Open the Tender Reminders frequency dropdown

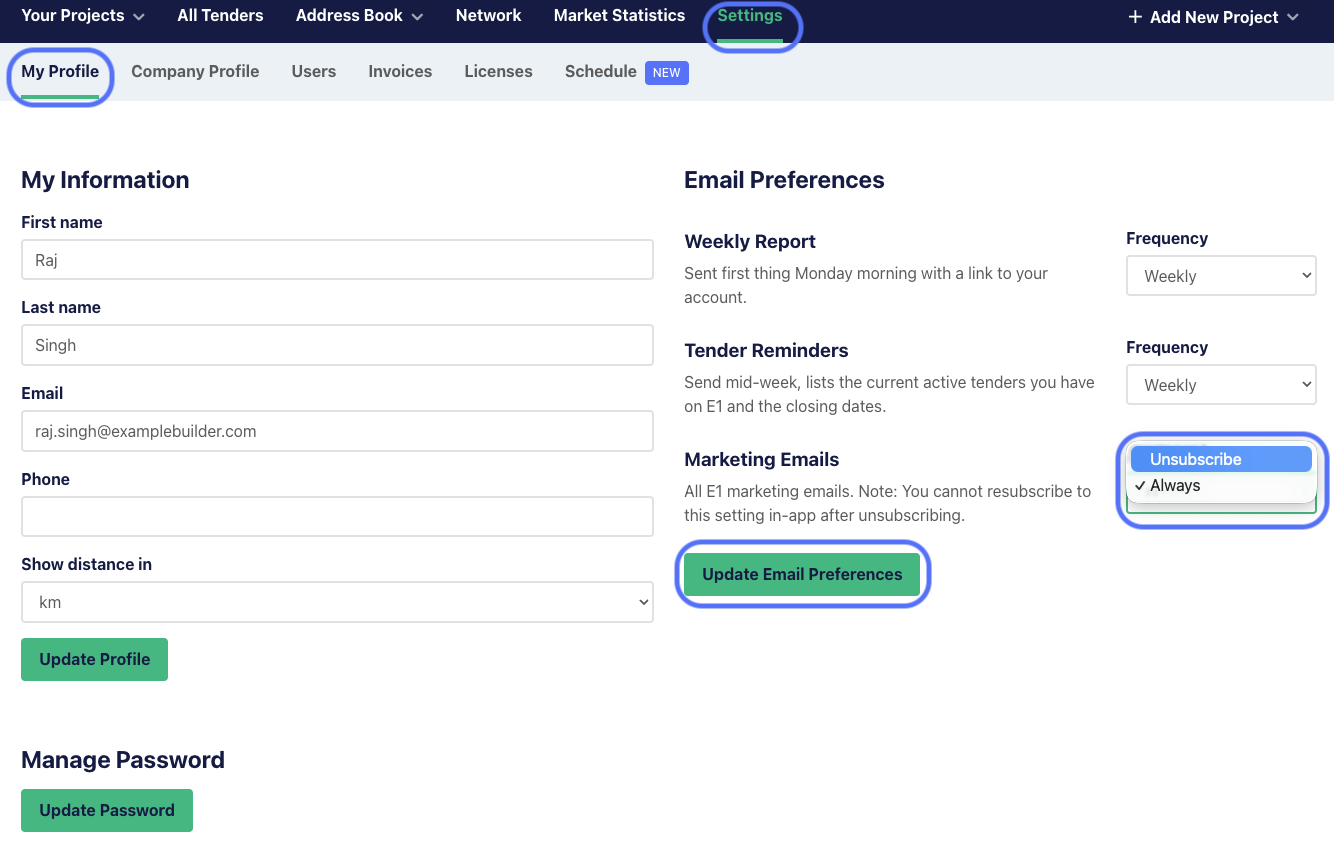click(x=1220, y=385)
